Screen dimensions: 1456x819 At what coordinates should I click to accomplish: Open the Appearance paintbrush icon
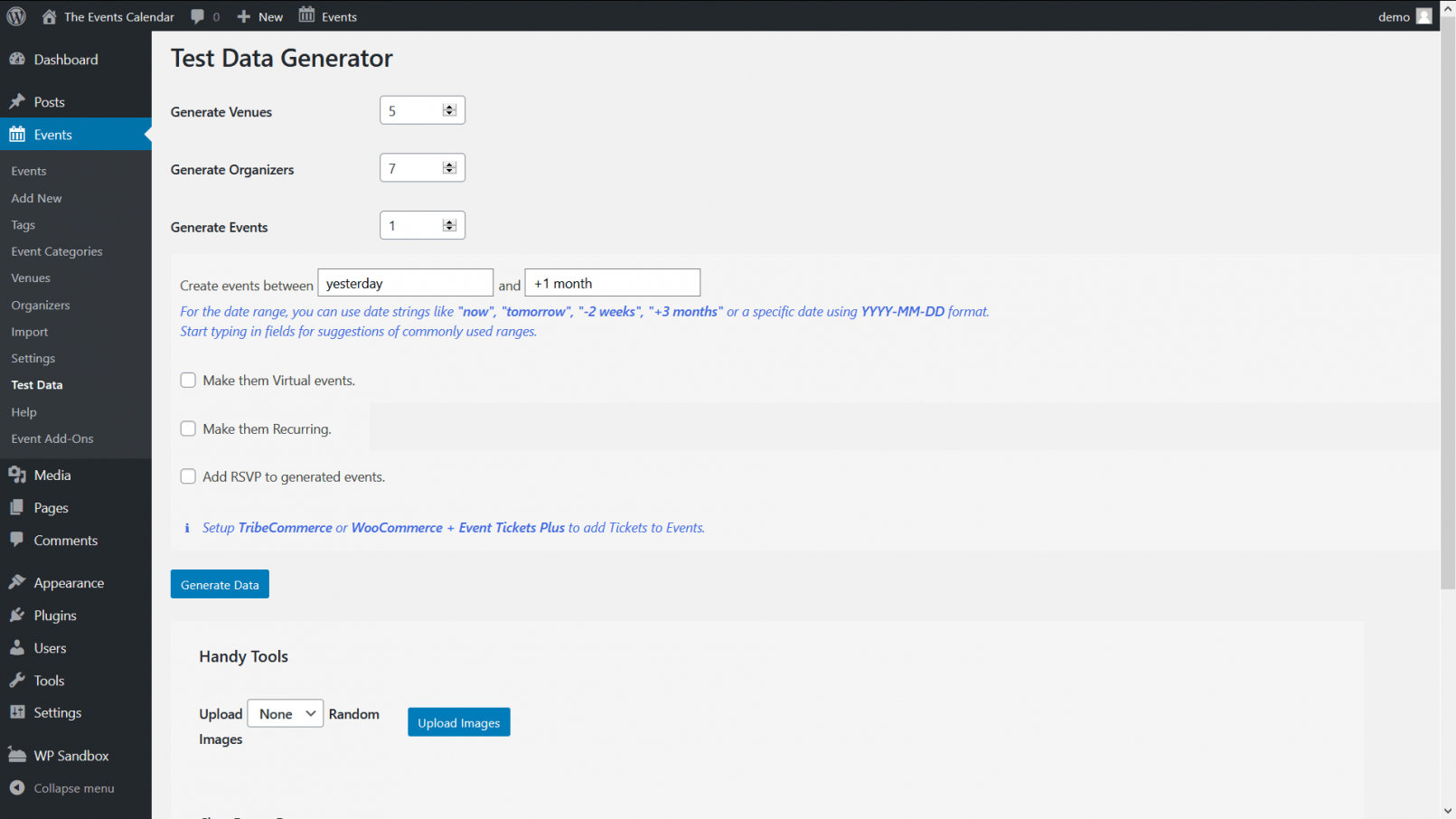coord(19,582)
